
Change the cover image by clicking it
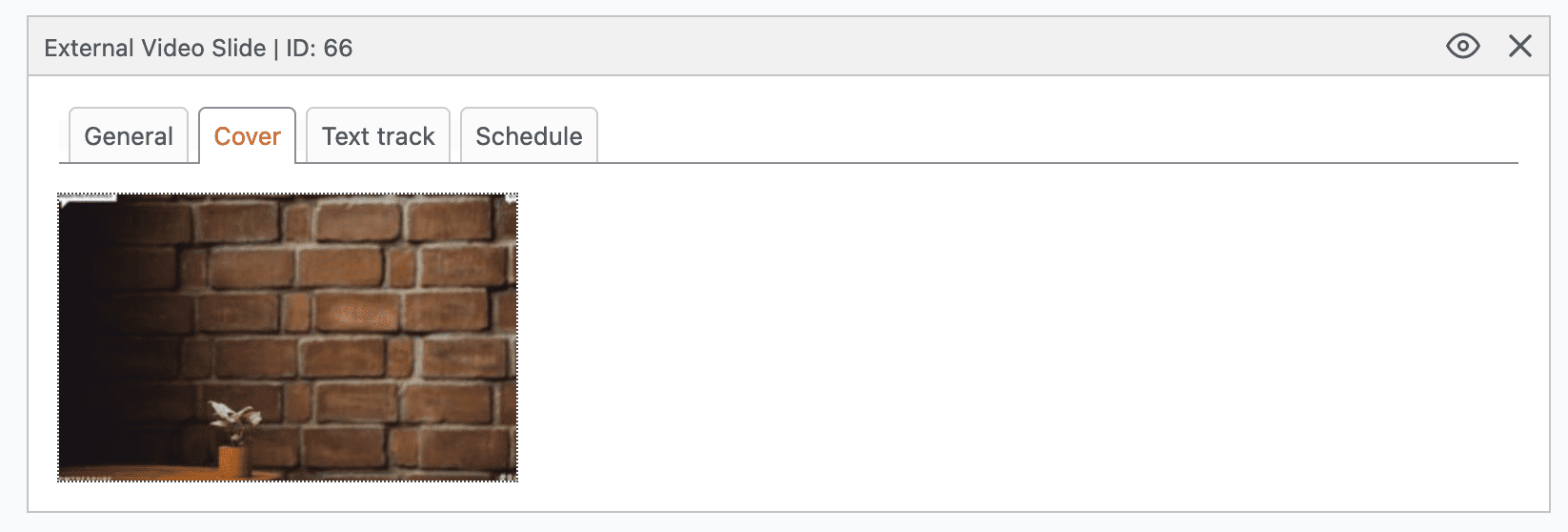[x=288, y=338]
